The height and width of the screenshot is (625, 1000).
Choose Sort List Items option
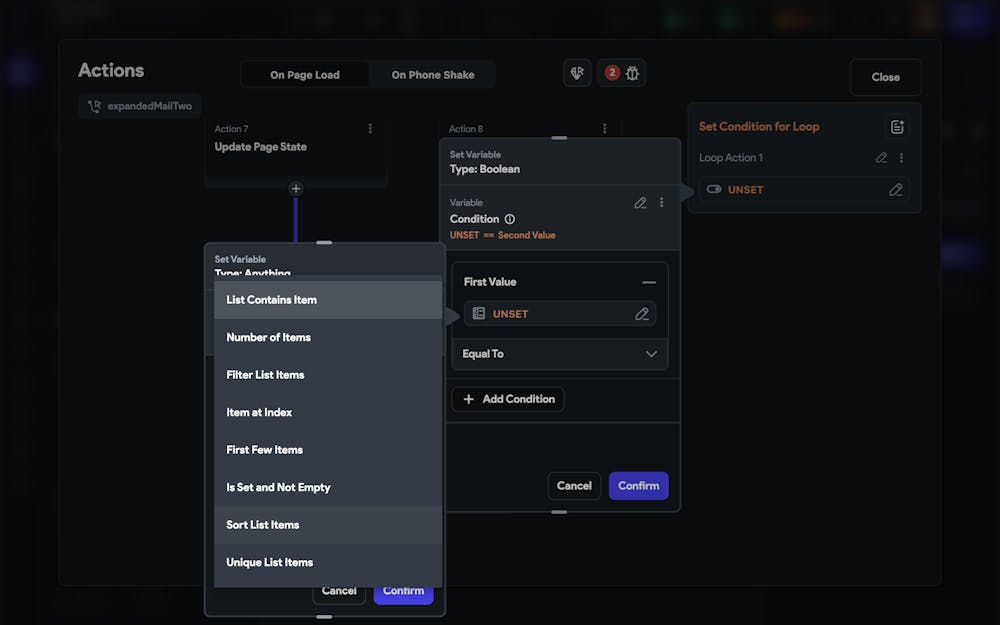coord(328,525)
